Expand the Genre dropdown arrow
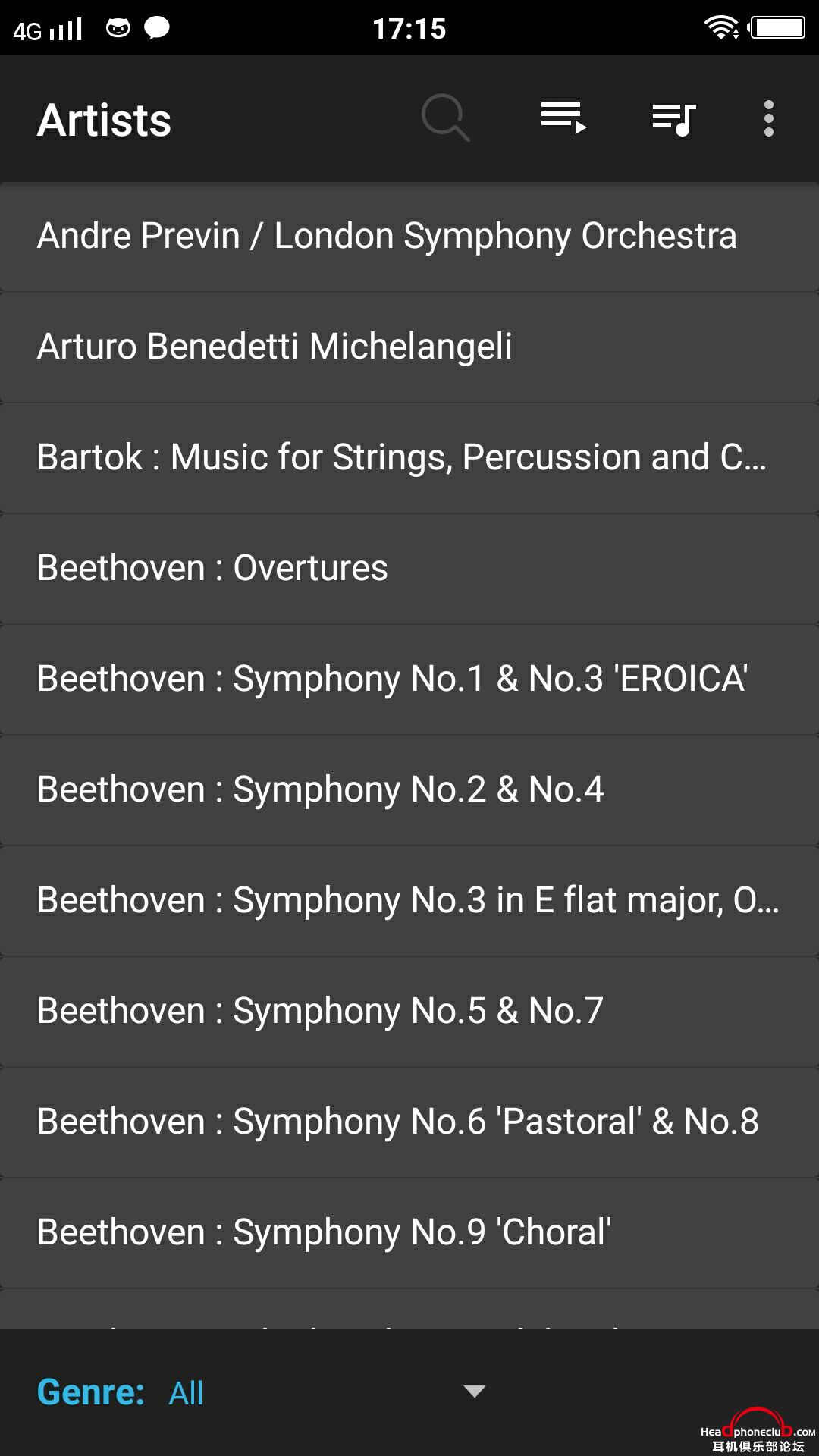The height and width of the screenshot is (1456, 819). coord(475,1392)
